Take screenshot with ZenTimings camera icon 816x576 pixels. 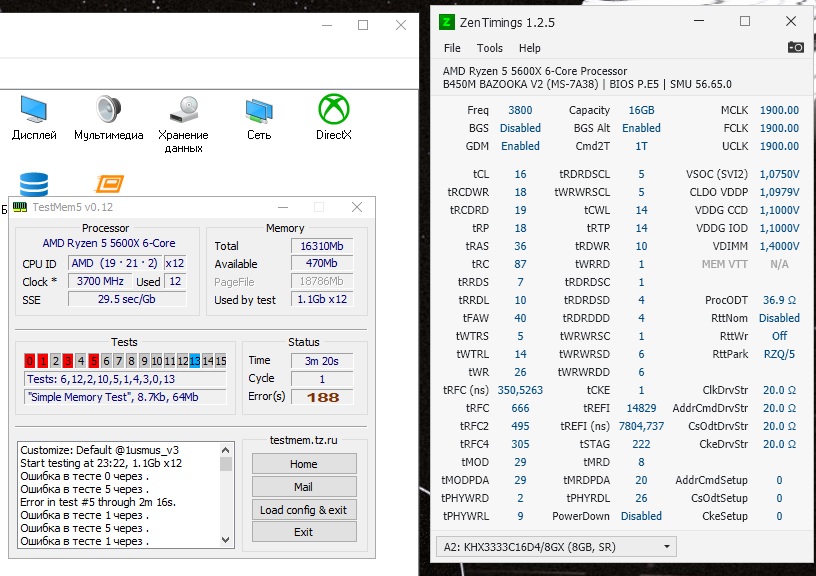(x=795, y=47)
